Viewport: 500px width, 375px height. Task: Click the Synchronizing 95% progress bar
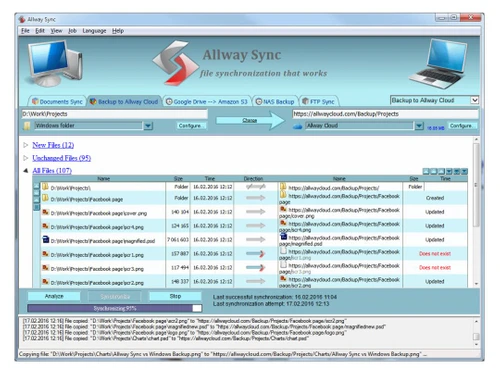click(115, 308)
